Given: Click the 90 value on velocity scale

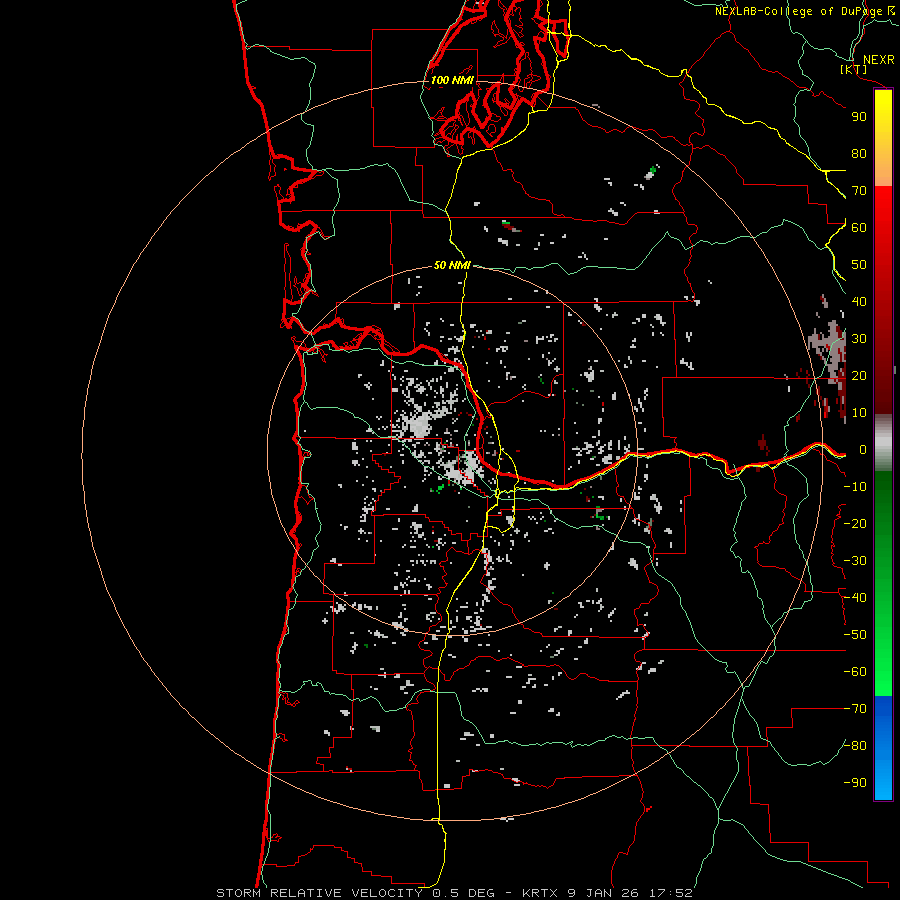Looking at the screenshot, I should pos(859,117).
